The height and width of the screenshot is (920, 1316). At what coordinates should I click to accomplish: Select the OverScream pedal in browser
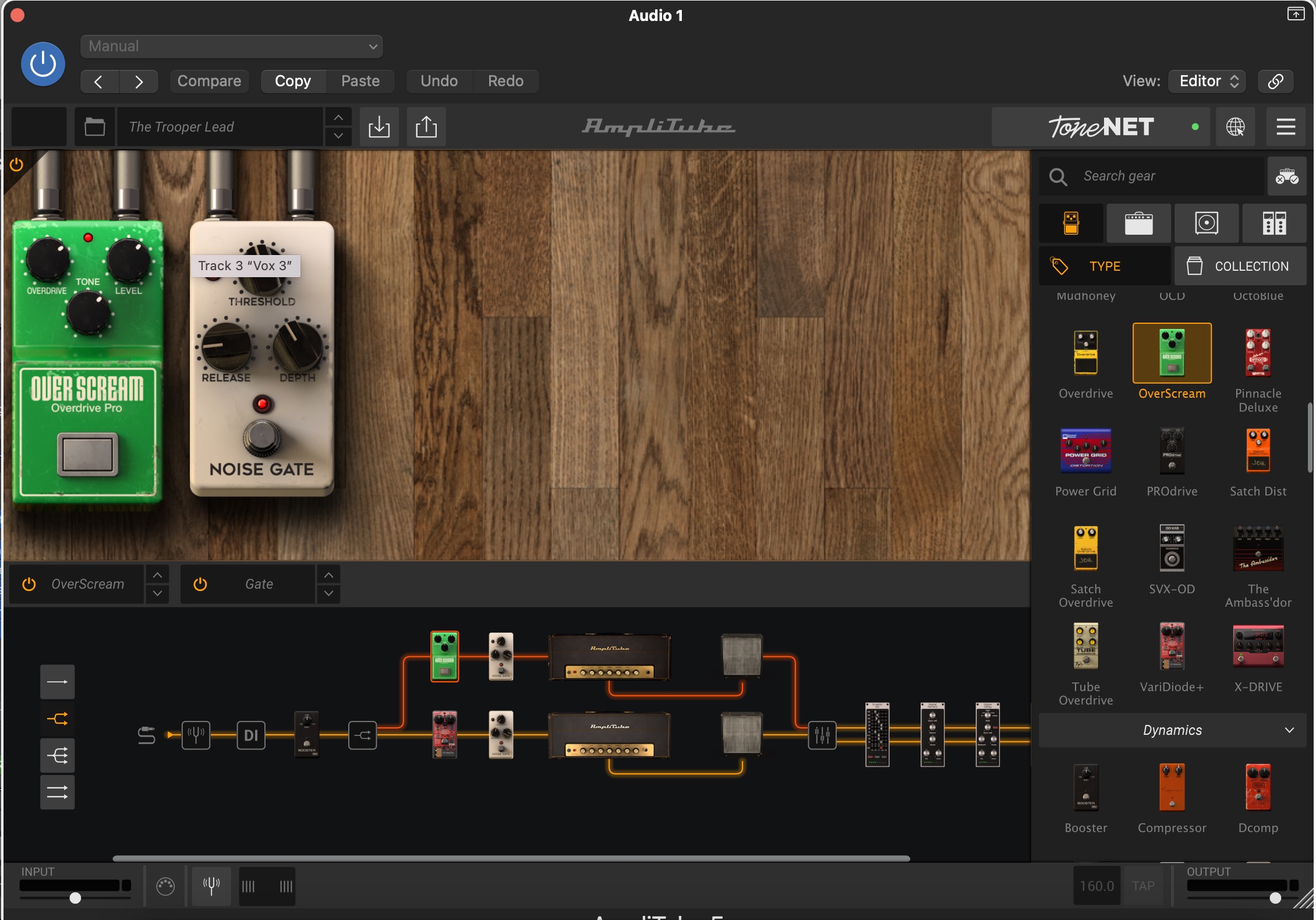[x=1172, y=353]
